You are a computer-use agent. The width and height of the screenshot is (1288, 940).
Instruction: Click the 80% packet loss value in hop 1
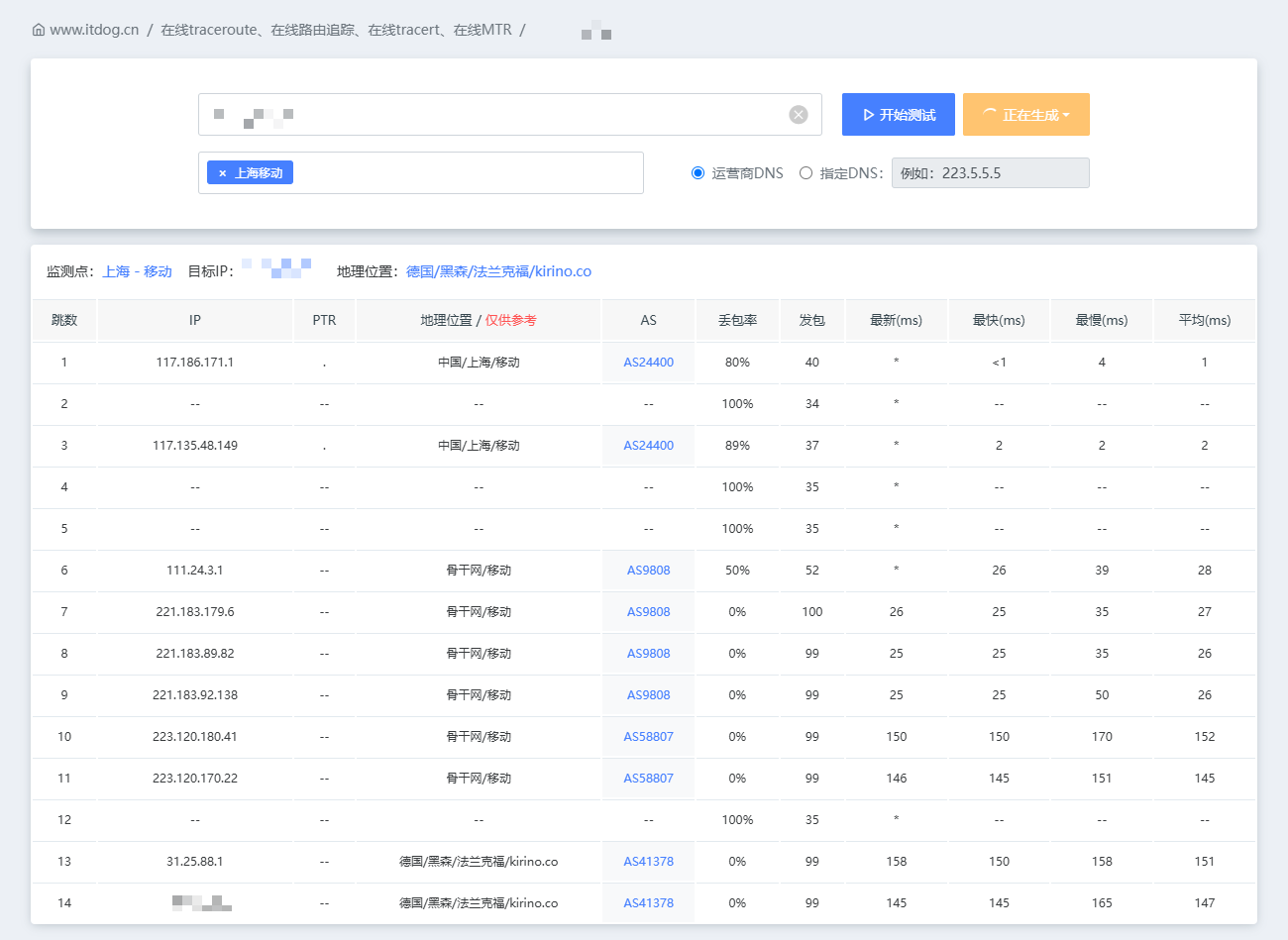click(738, 363)
